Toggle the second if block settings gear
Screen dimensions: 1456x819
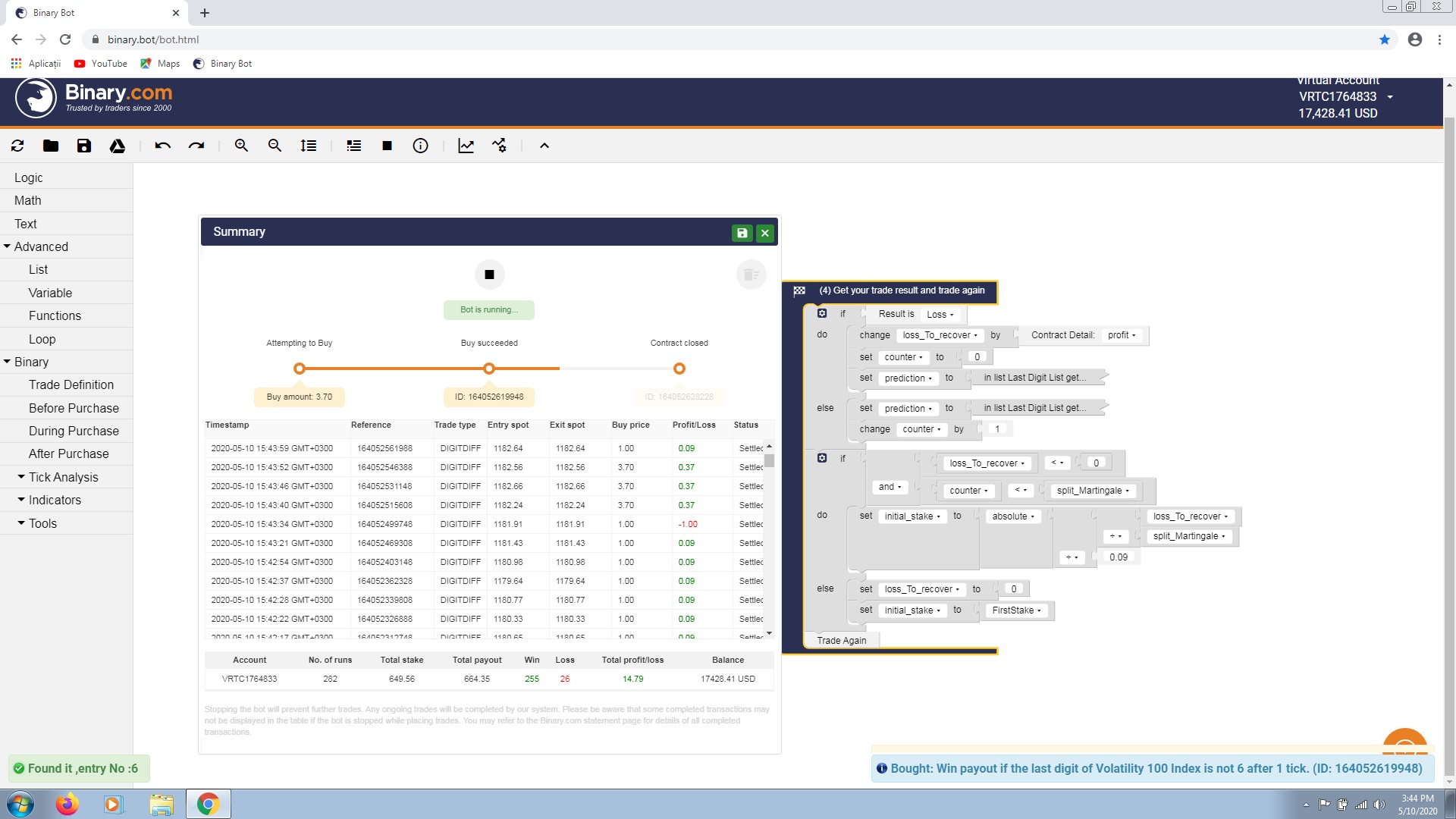coord(822,458)
